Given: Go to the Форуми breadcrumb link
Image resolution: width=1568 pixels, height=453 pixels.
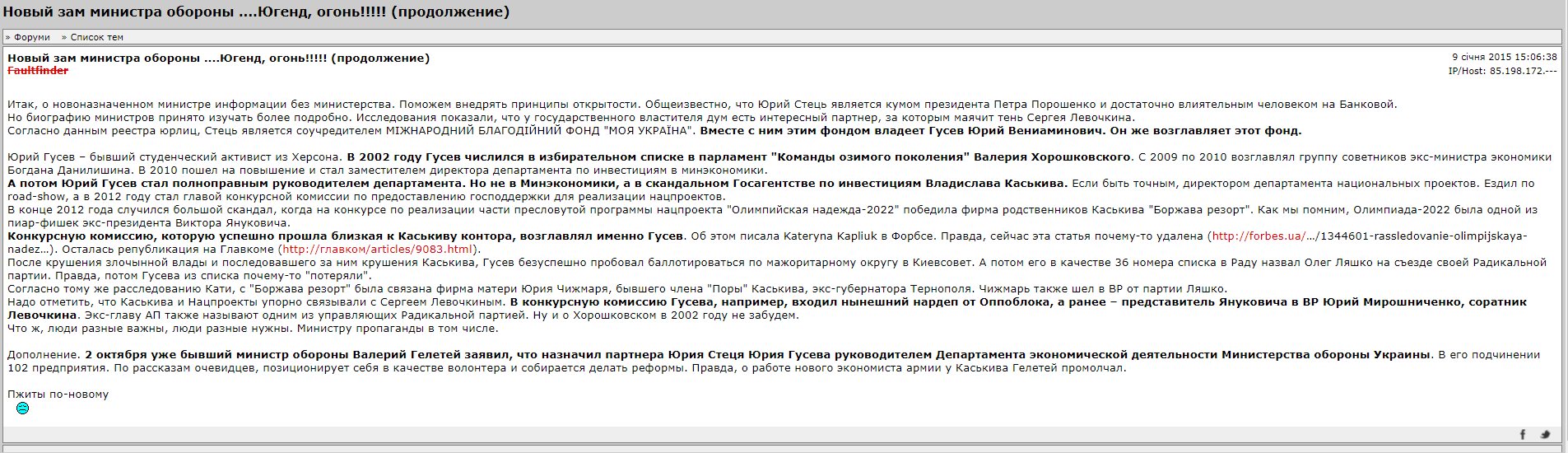Looking at the screenshot, I should tap(31, 37).
